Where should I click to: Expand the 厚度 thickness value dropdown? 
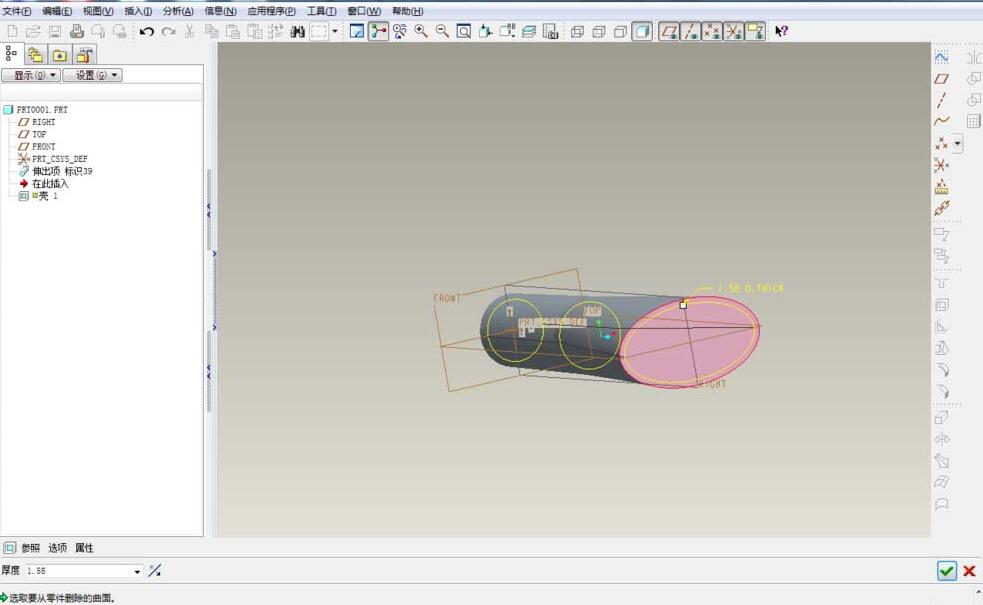137,571
